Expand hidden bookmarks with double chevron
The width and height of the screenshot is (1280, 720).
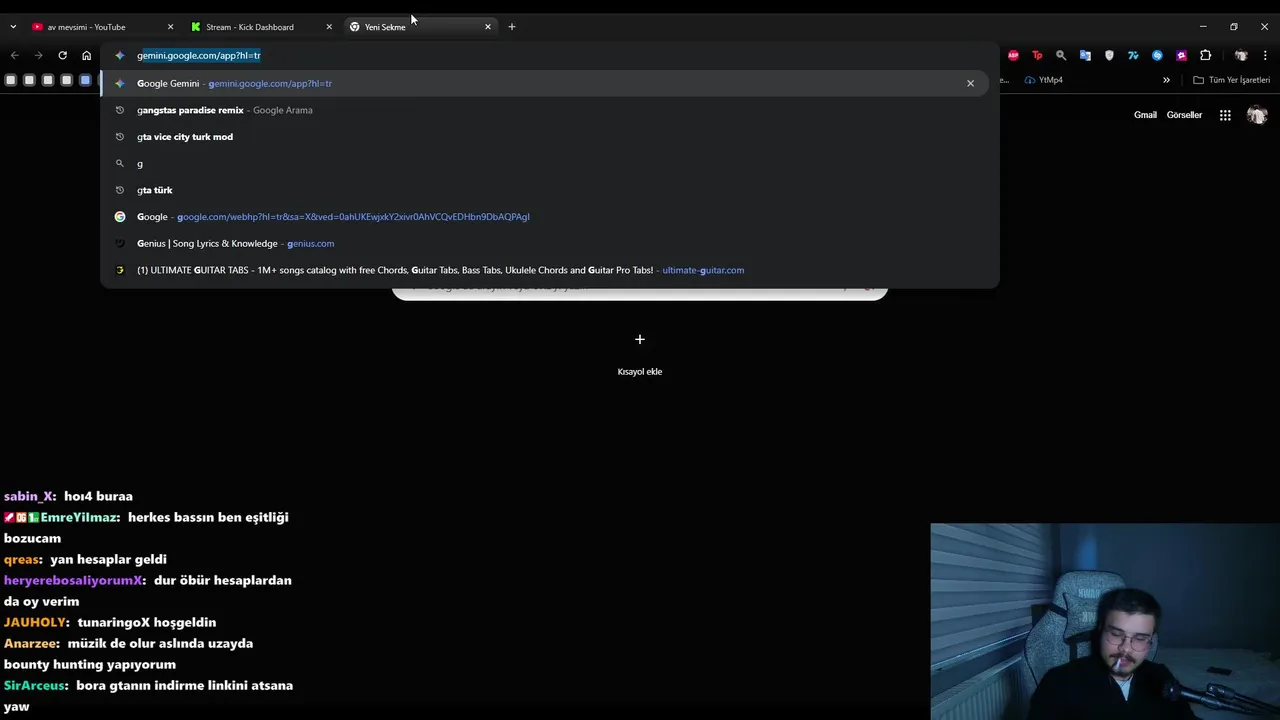tap(1166, 80)
